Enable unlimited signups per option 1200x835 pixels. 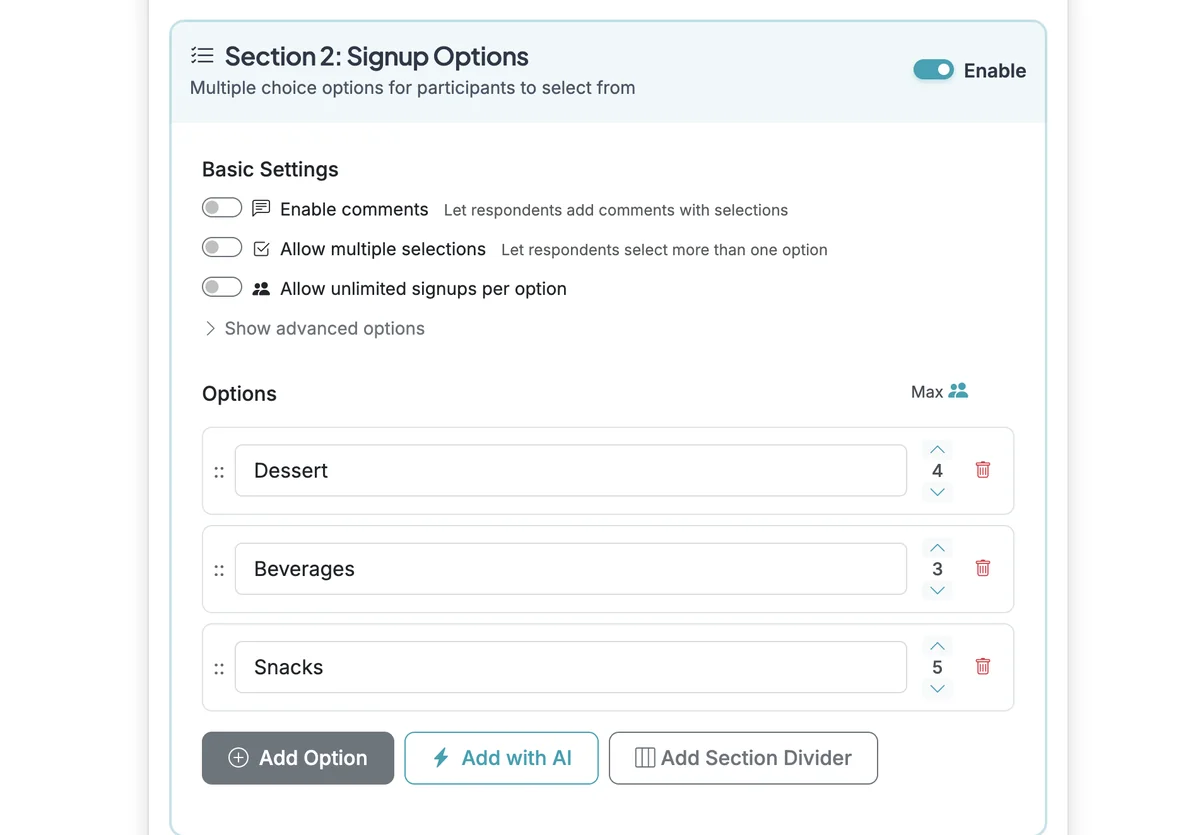pyautogui.click(x=221, y=287)
